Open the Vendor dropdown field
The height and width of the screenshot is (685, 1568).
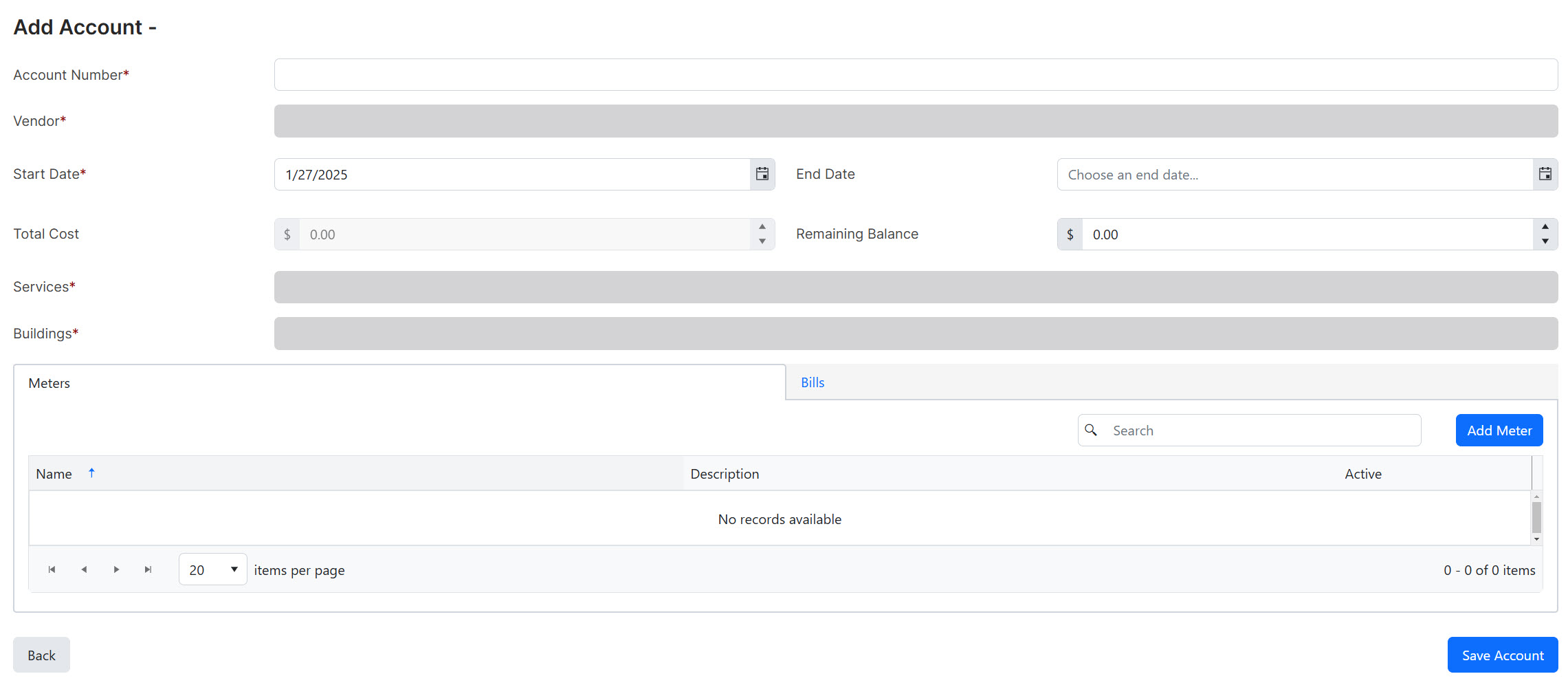pos(915,121)
